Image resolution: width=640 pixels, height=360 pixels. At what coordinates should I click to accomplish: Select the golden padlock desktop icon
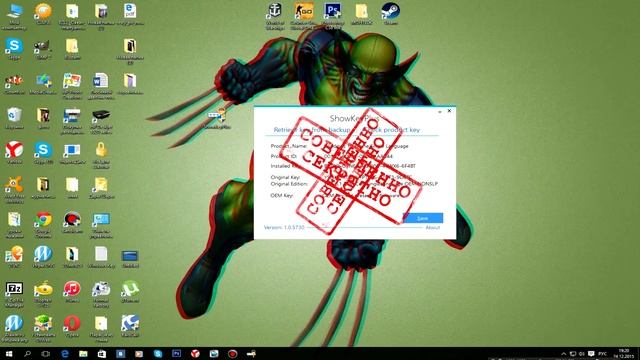point(101,155)
